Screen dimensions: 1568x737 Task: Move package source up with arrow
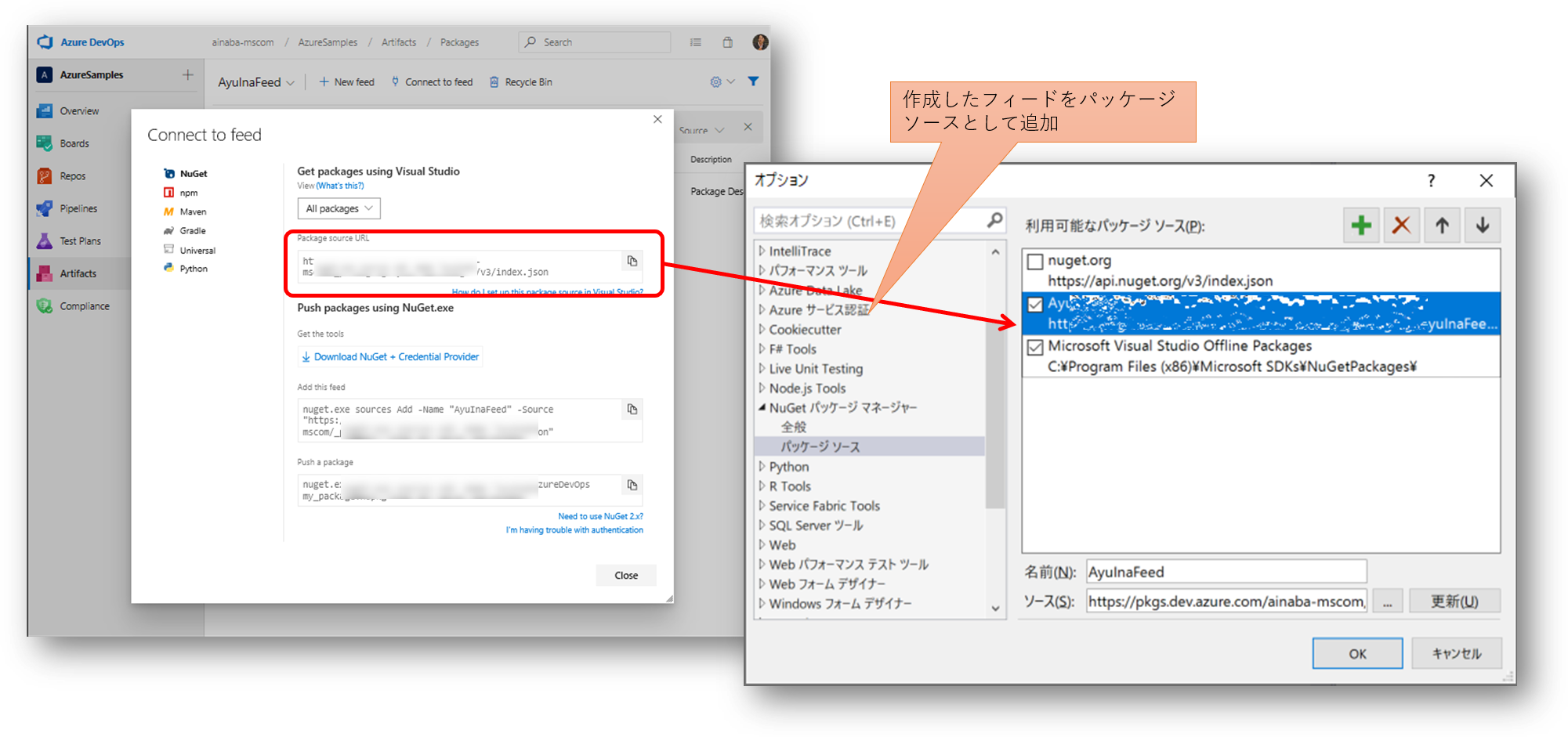coord(1442,226)
